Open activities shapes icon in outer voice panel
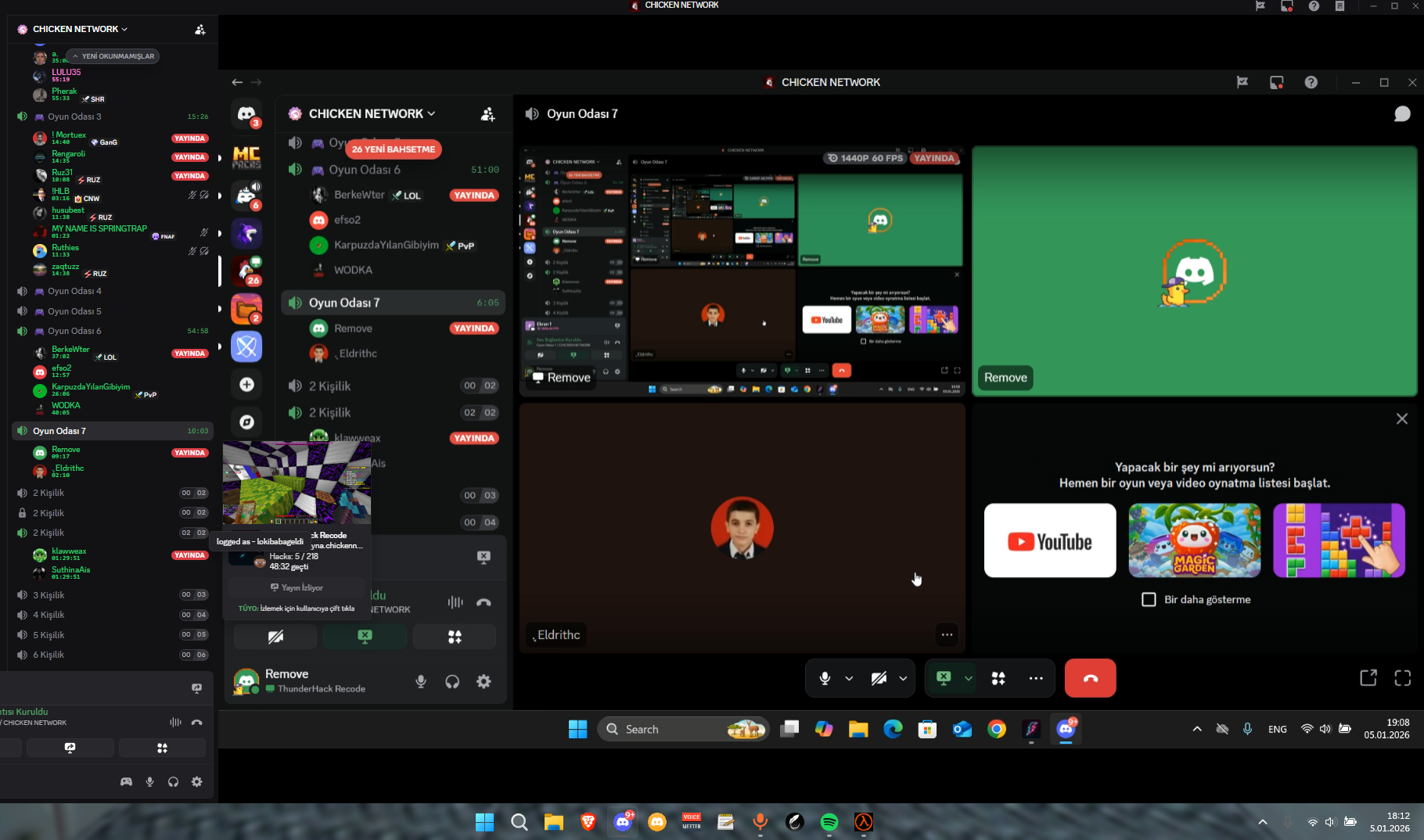1424x840 pixels. coord(162,748)
